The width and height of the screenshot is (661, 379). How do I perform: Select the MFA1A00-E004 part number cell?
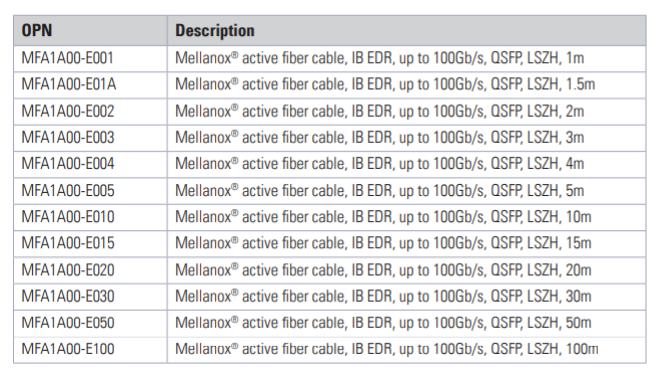click(90, 164)
